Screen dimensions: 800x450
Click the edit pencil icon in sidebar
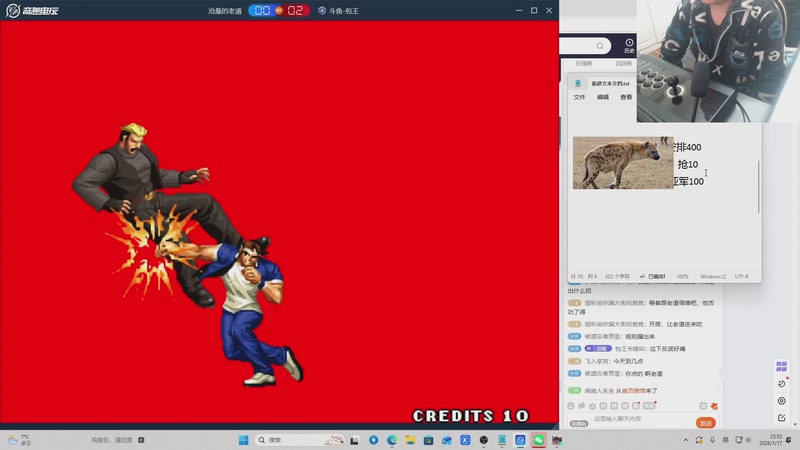pos(782,418)
